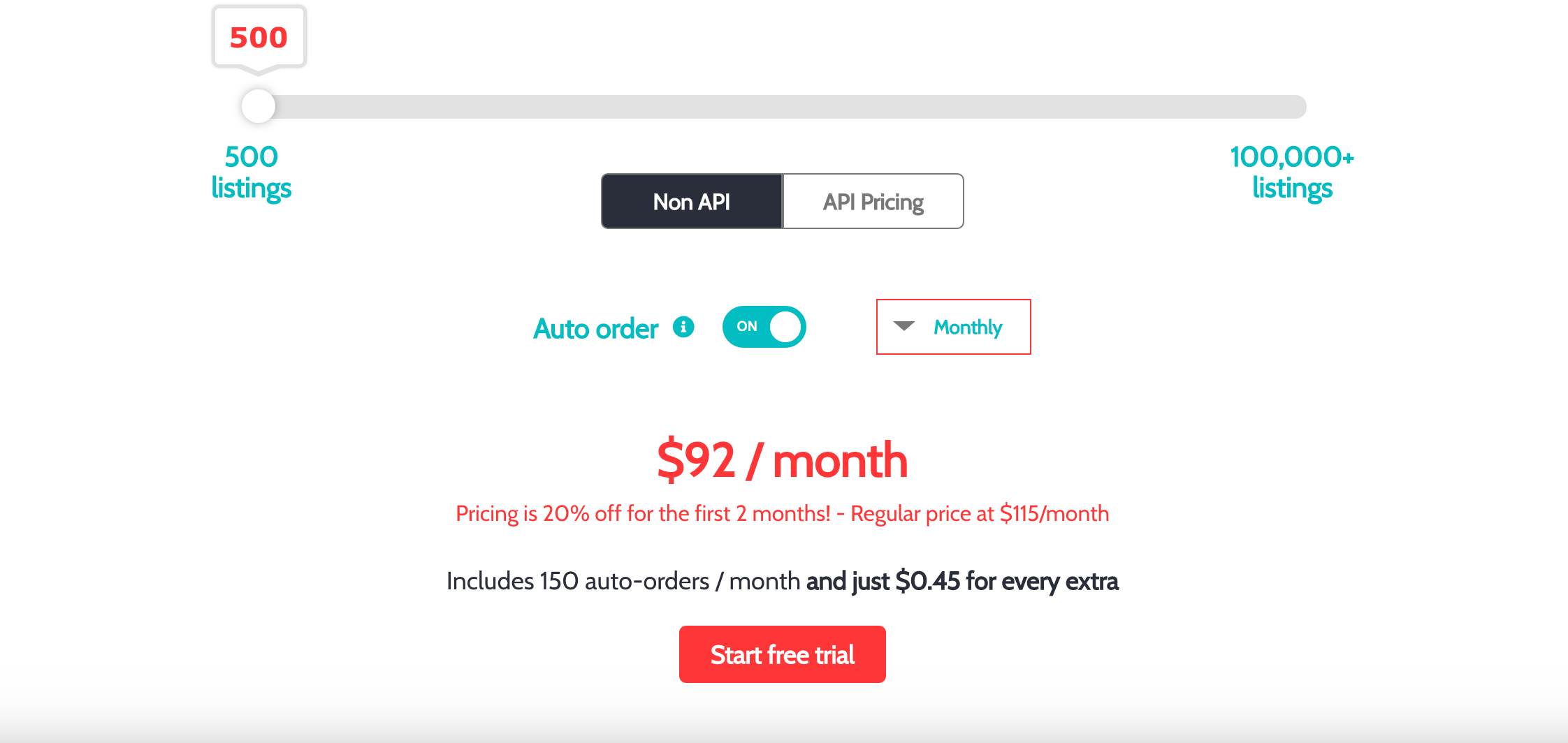Turn off the Auto order switch
The height and width of the screenshot is (743, 1568).
[764, 326]
